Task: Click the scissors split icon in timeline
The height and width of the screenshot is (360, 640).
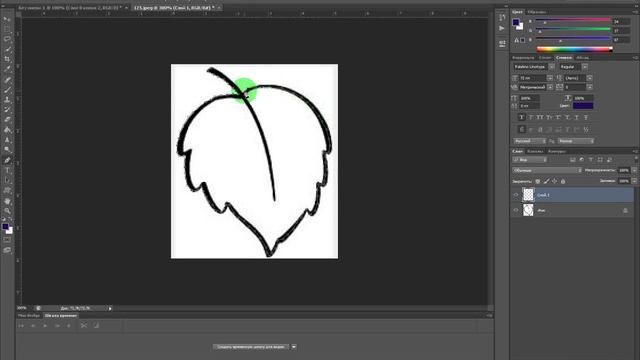Action: (84, 325)
